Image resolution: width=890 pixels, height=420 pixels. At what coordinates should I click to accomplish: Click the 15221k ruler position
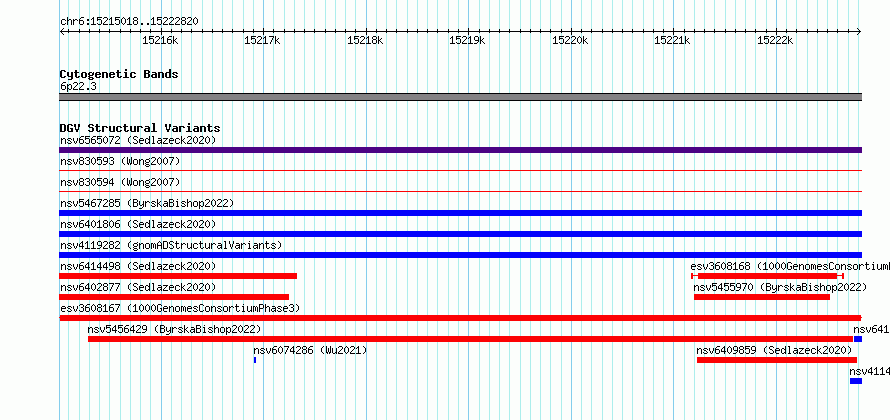[x=673, y=40]
